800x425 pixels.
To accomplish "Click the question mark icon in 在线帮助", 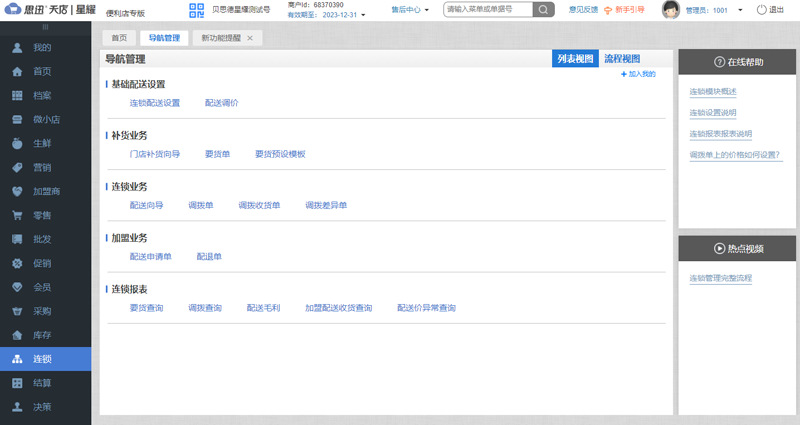I will pos(719,62).
